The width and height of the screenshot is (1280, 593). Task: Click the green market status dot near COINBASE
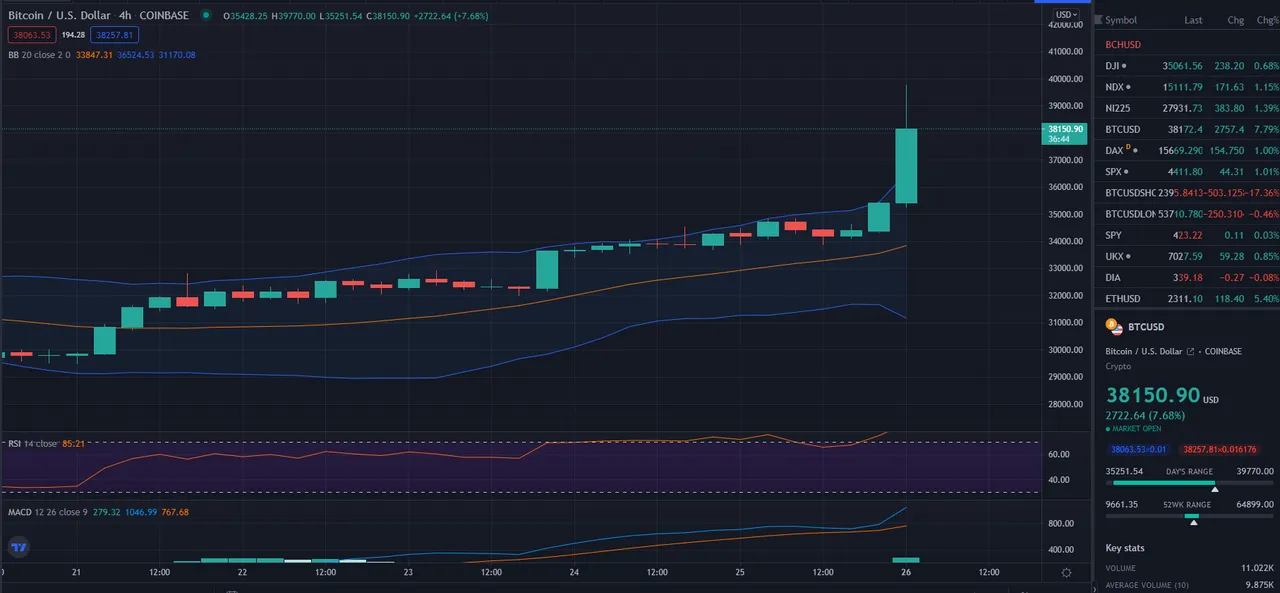206,15
